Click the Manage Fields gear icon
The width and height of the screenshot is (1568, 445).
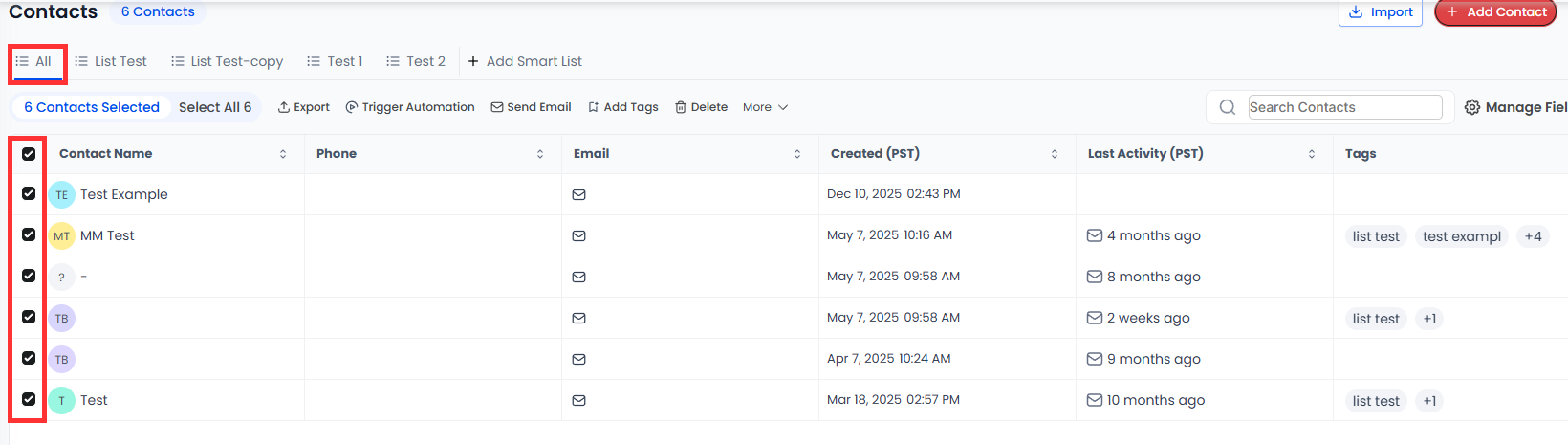1472,107
